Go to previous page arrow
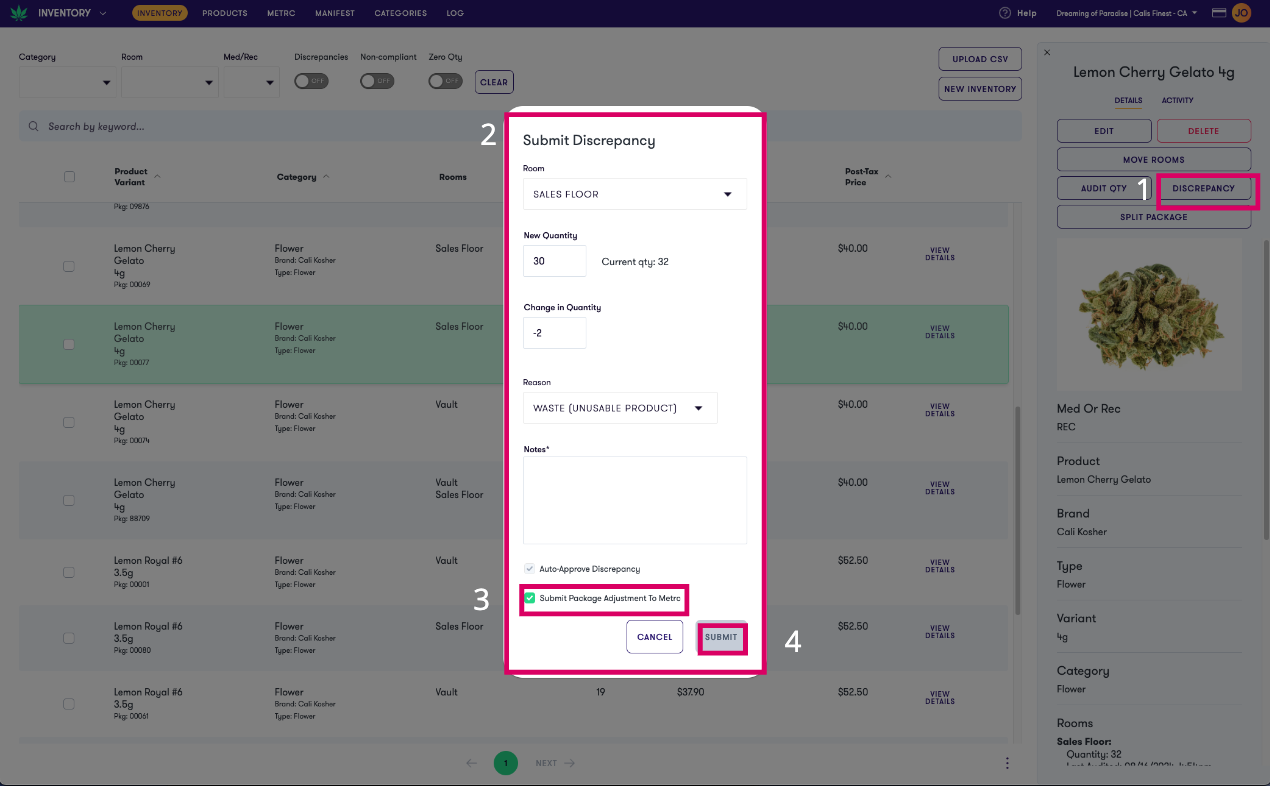The width and height of the screenshot is (1270, 786). [472, 763]
